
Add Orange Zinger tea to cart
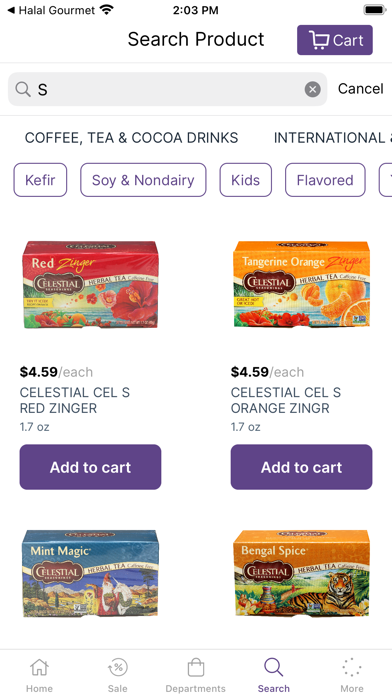tap(301, 467)
